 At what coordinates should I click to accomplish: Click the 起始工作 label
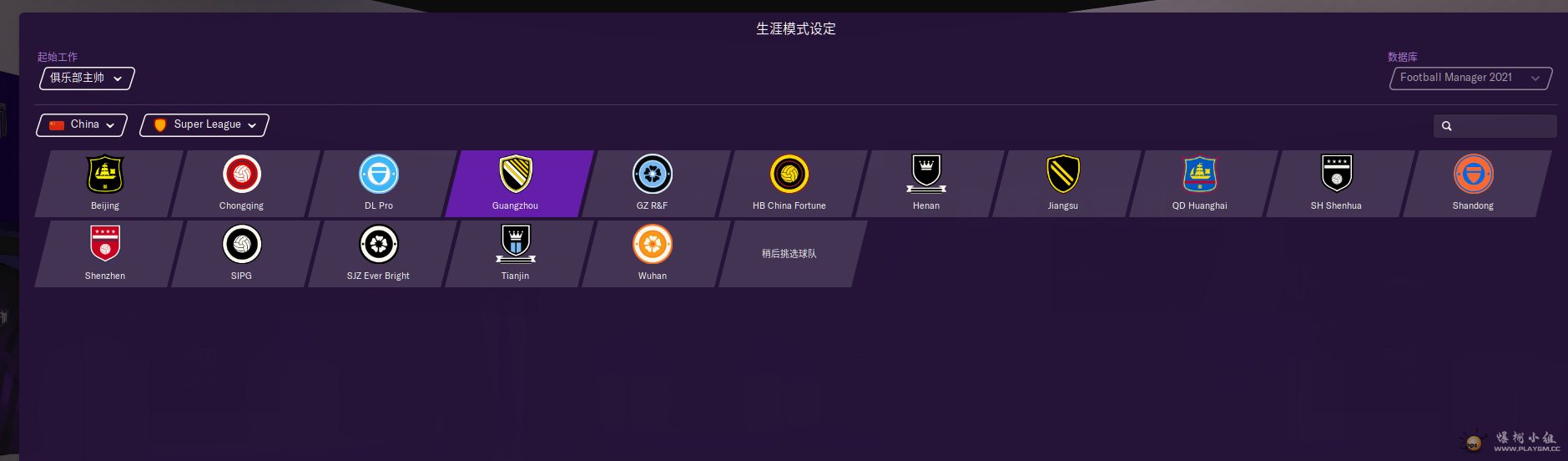tap(58, 57)
